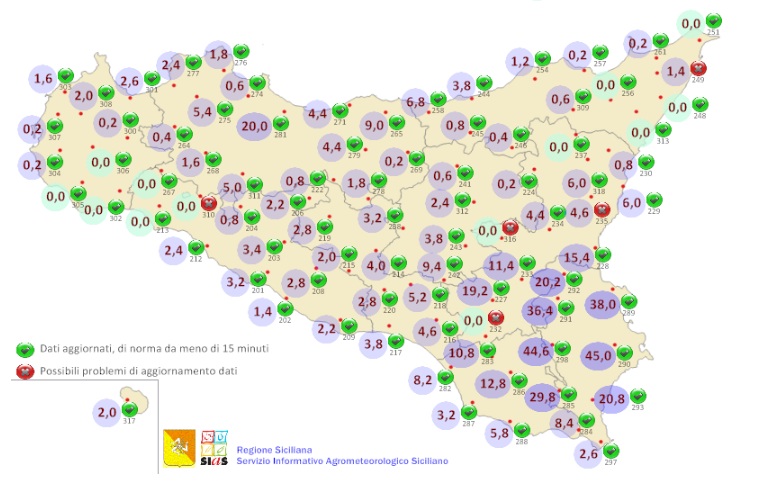Screen dimensions: 757x488
Task: Click Servizio Informativo Agrometeorologico Siciliano link
Action: pos(342,461)
